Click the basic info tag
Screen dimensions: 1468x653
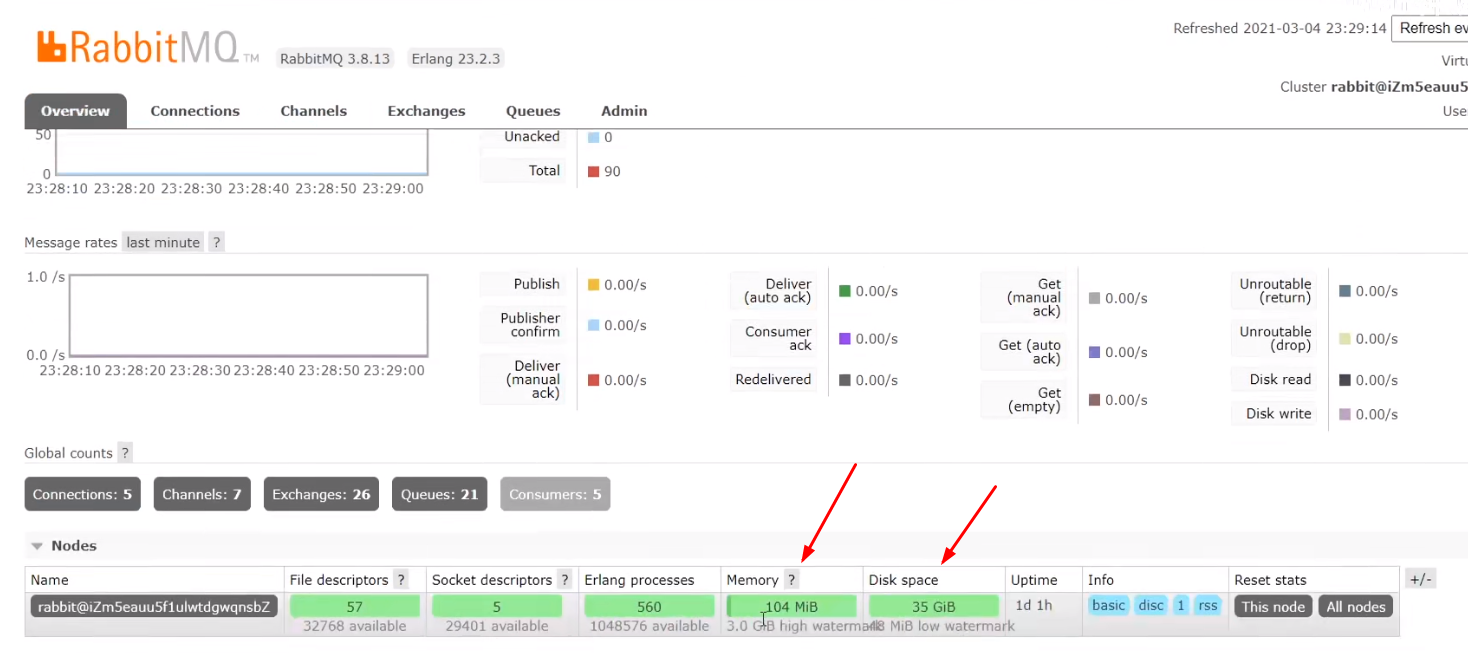click(1109, 605)
